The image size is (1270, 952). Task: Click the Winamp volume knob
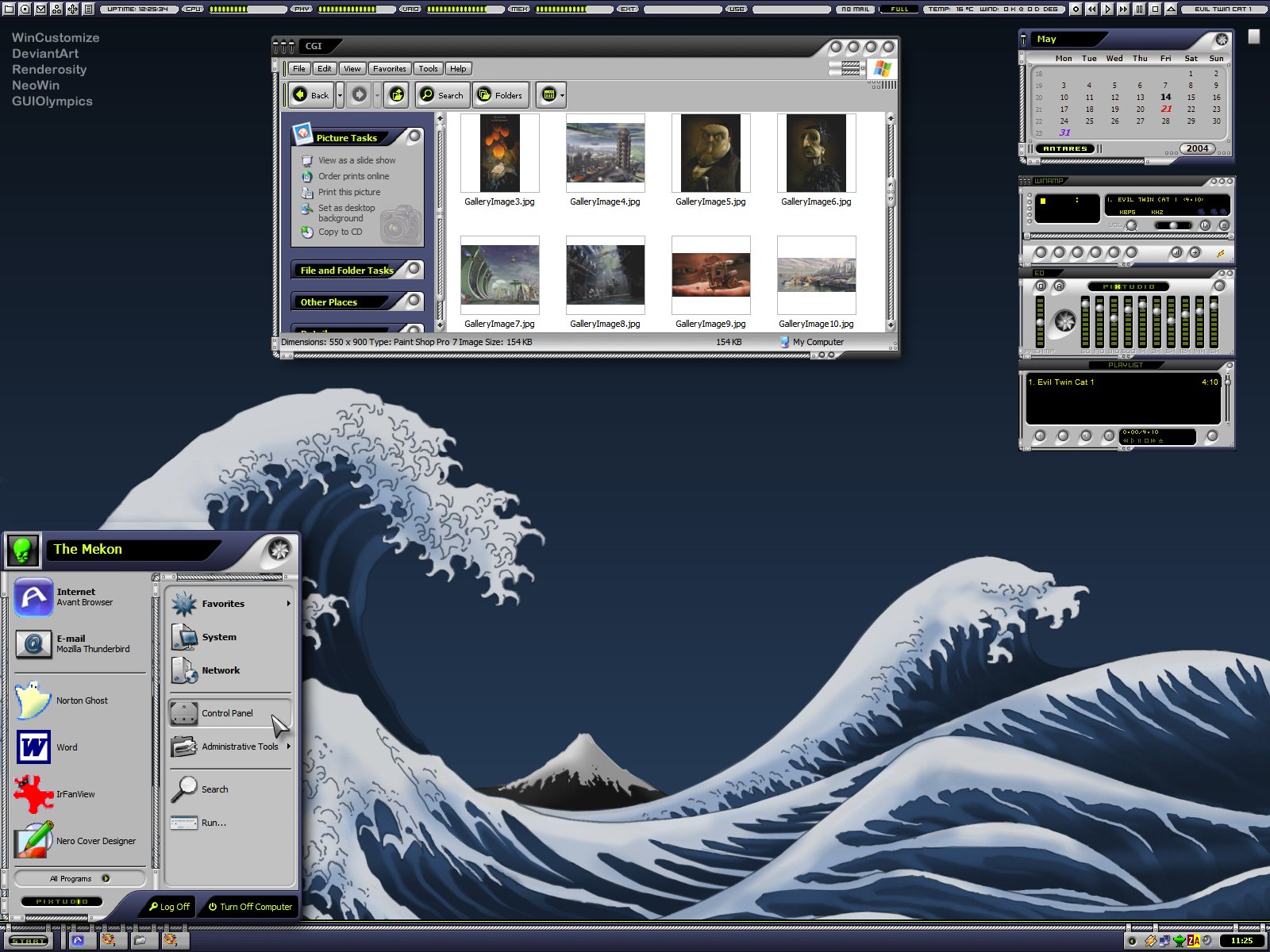point(1132,225)
